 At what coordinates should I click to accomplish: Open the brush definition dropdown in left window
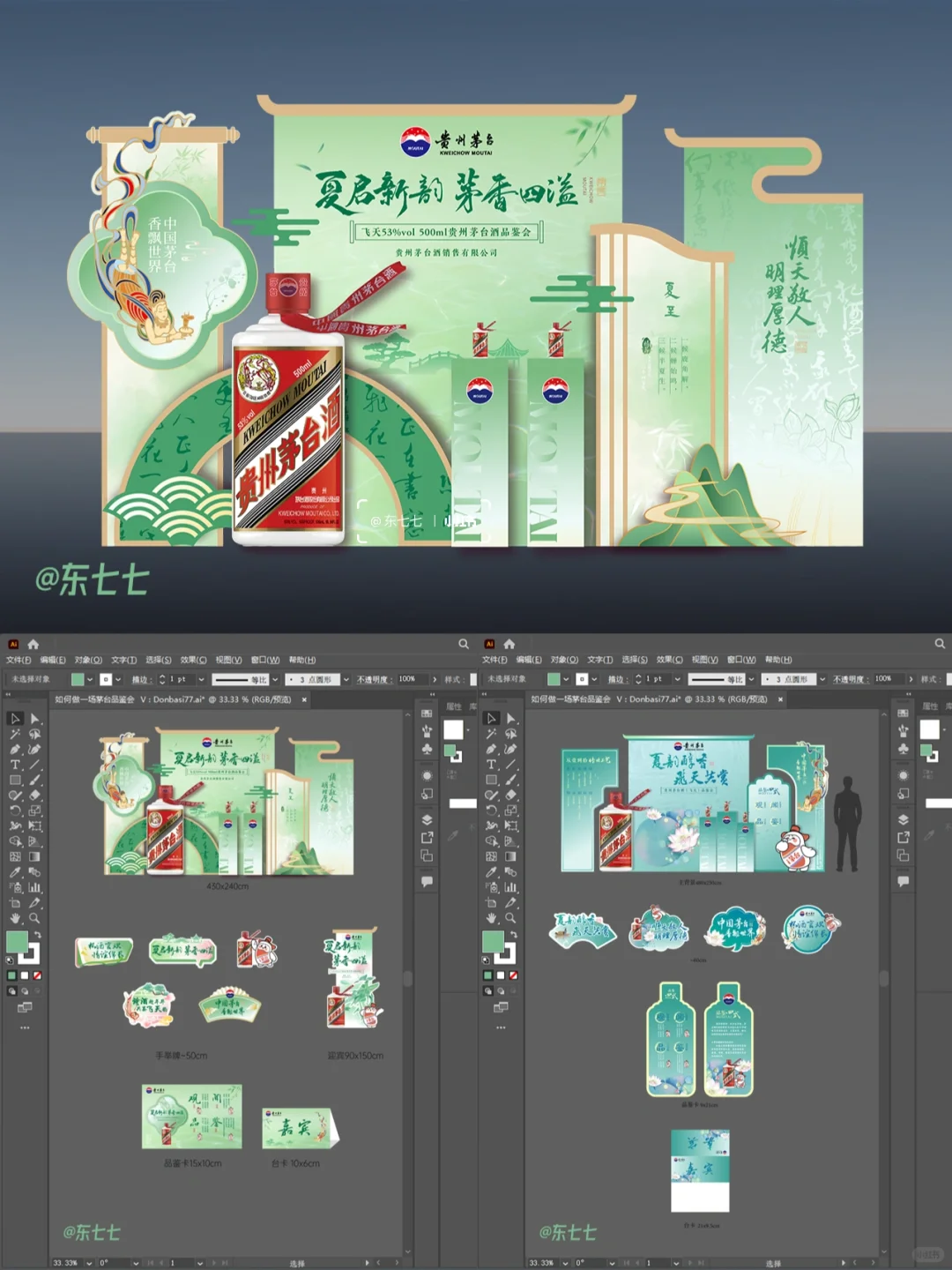coord(346,680)
